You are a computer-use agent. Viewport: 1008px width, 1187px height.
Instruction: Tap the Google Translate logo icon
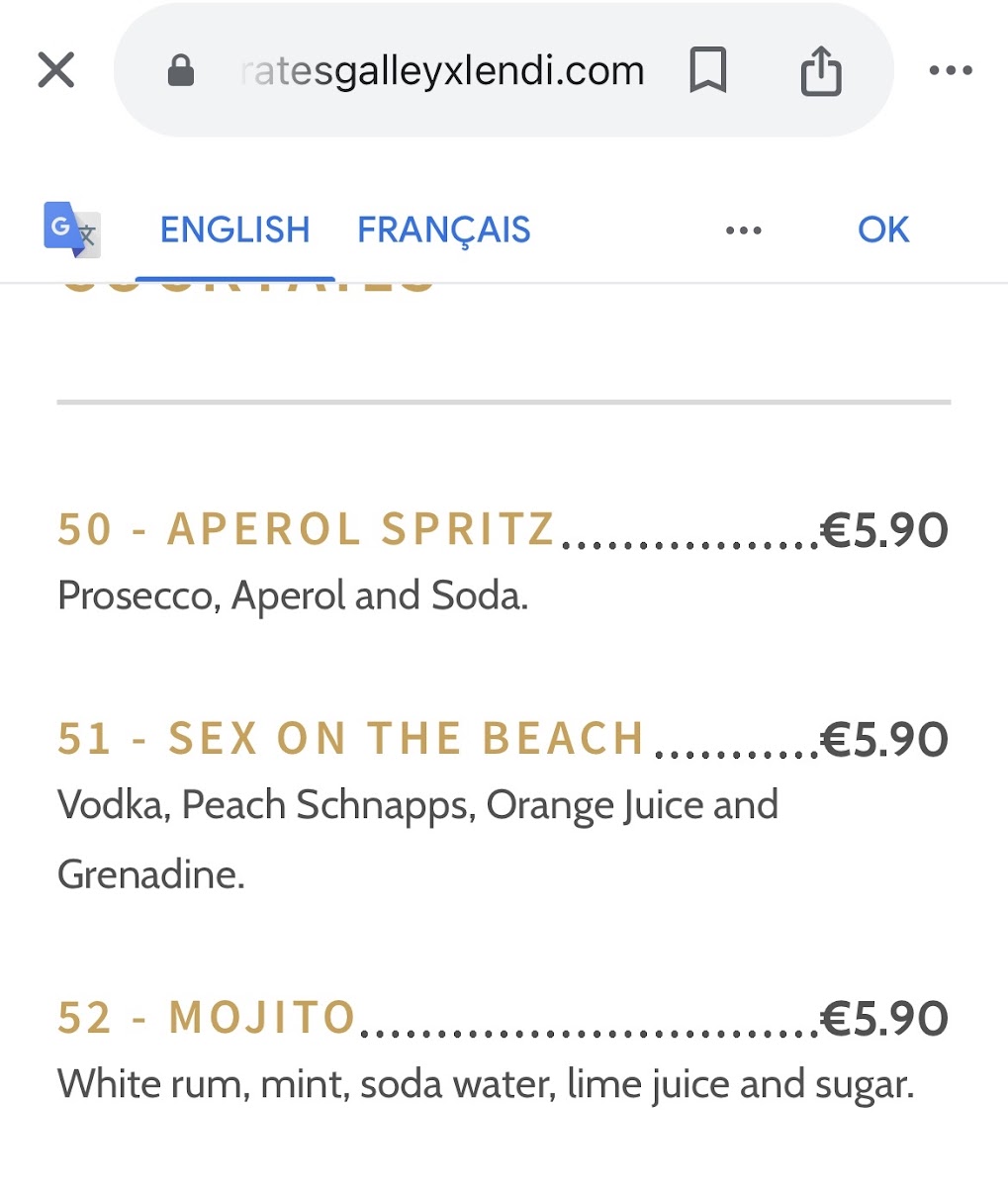pos(72,229)
